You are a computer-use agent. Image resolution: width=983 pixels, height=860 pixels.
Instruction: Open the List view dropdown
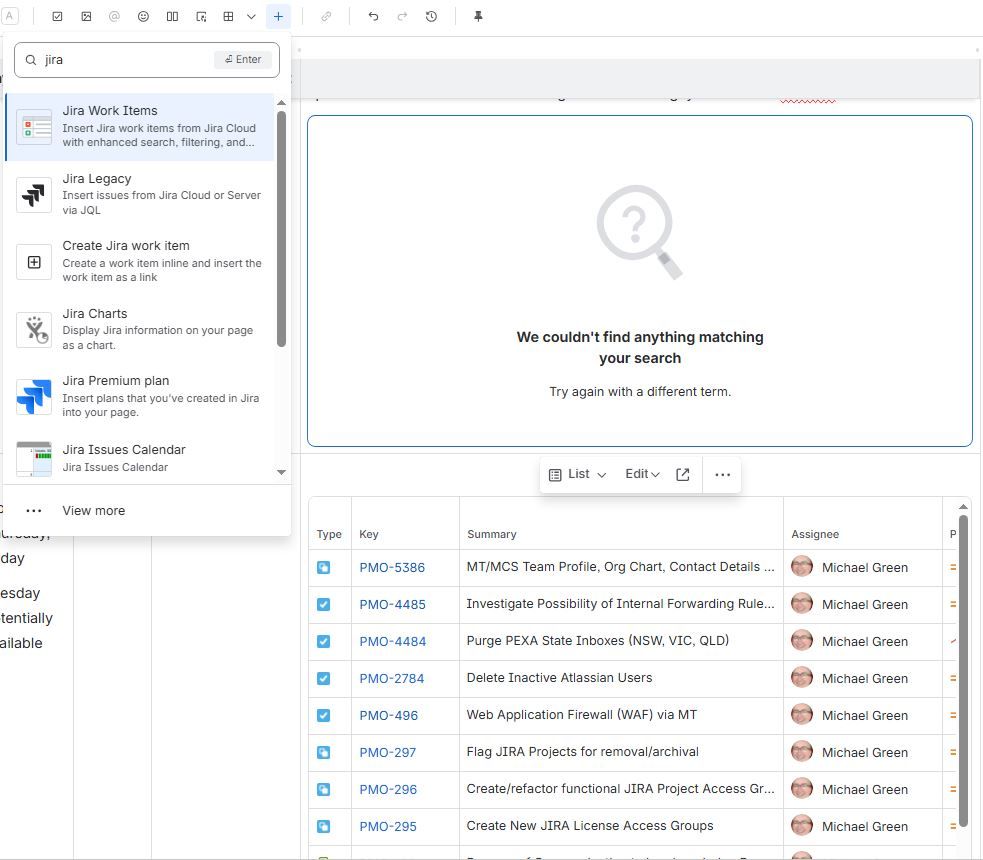(x=577, y=475)
